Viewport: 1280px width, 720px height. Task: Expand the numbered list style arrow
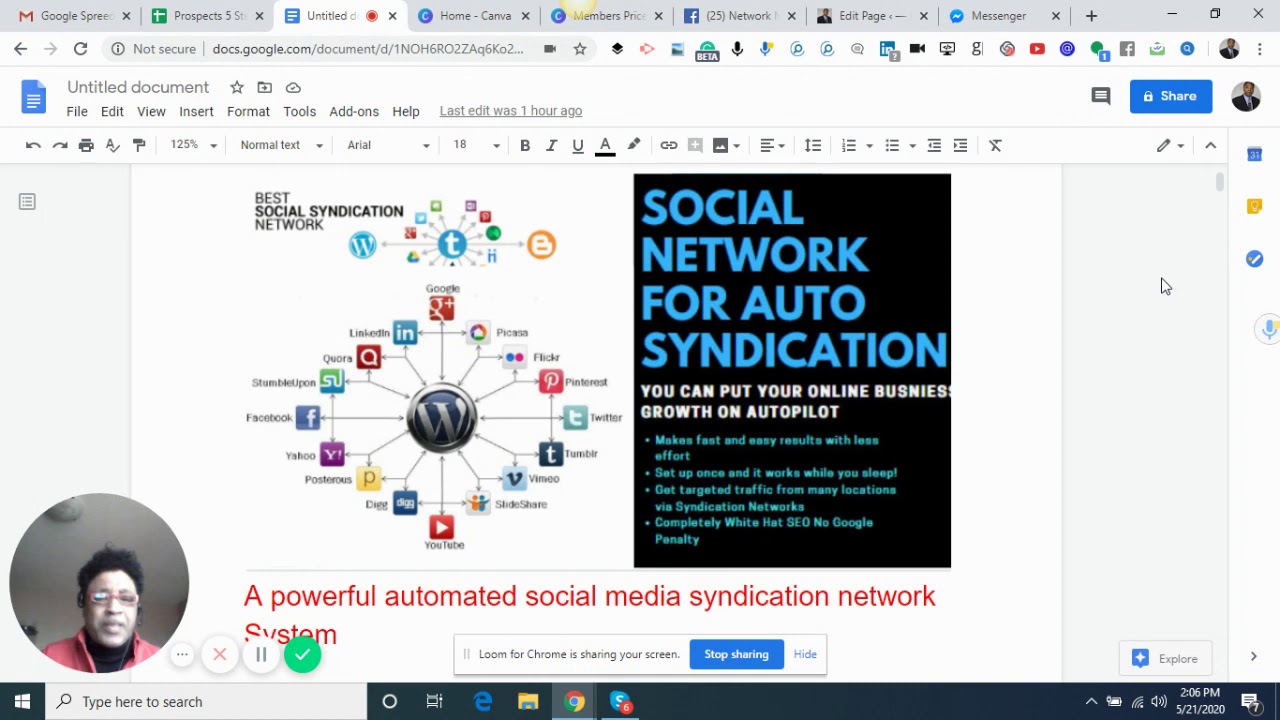(869, 145)
